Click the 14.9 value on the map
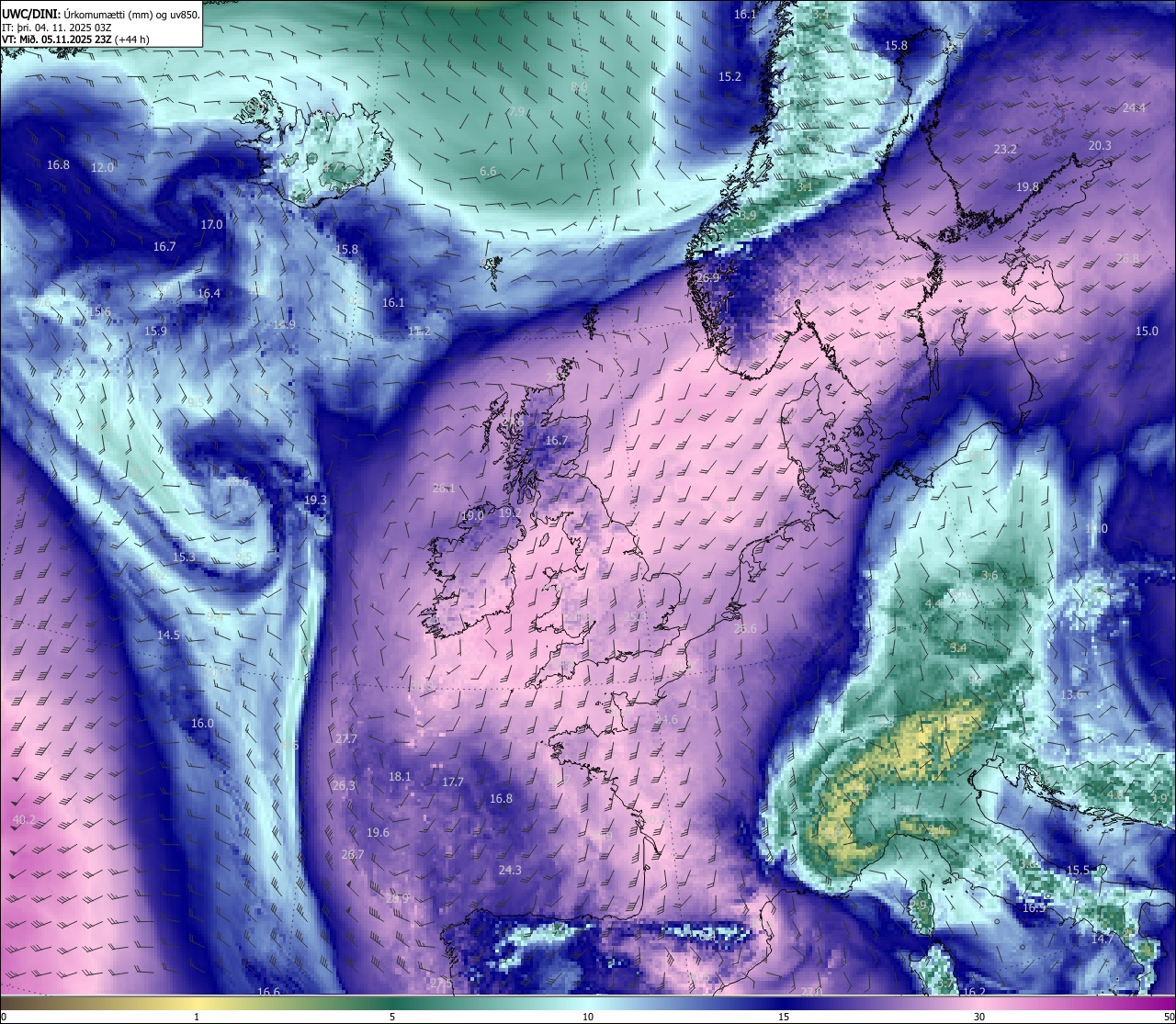This screenshot has width=1176, height=1024. [x=284, y=325]
